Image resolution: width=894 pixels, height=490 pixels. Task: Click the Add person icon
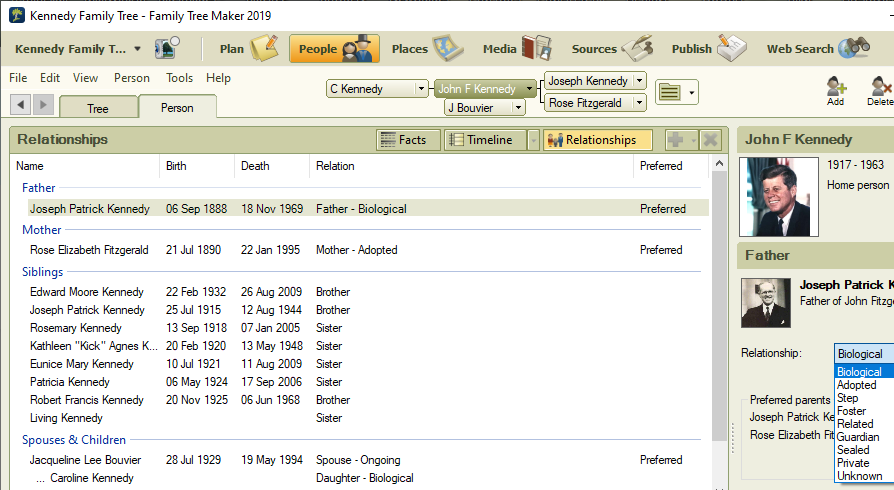tap(835, 91)
